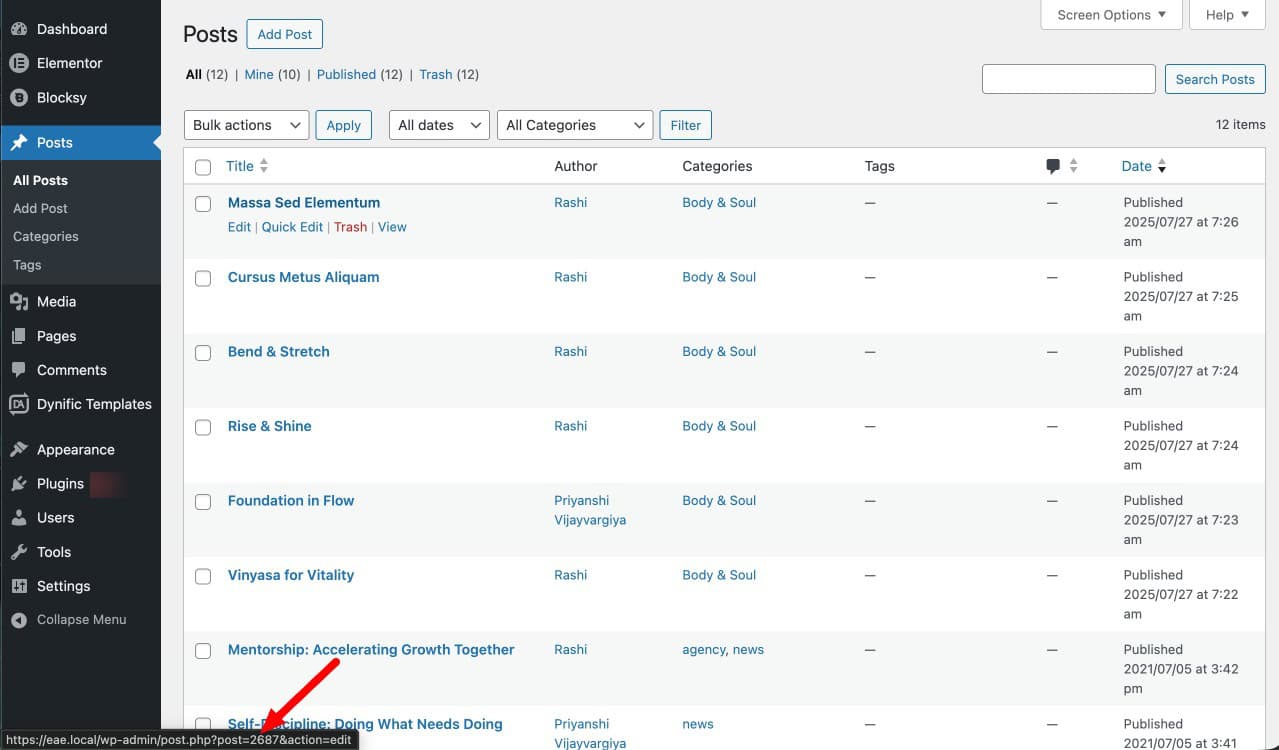Click Body & Soul in Rise & Shine row
Viewport: 1279px width, 750px height.
tap(719, 426)
